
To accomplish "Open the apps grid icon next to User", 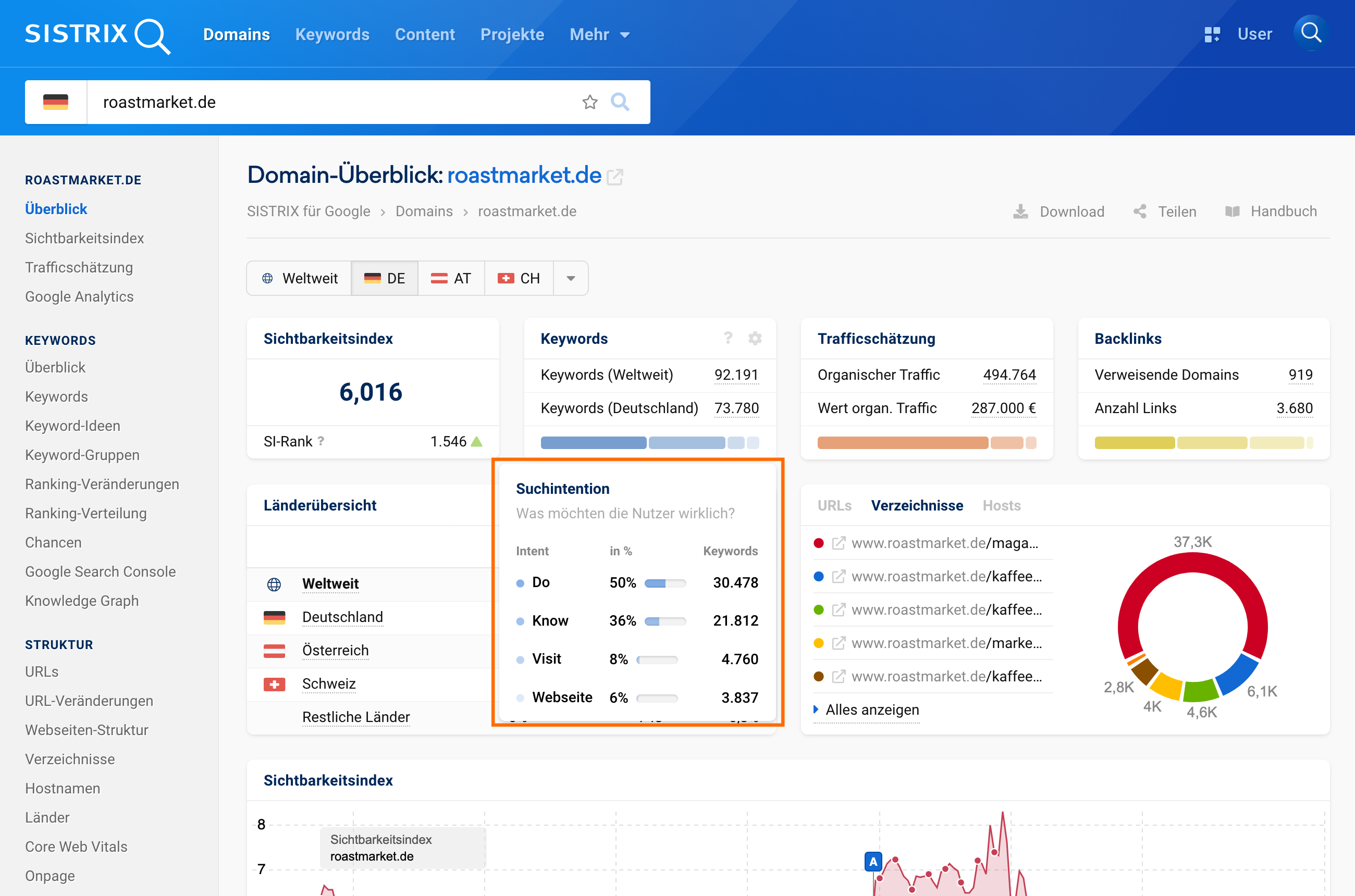I will (x=1212, y=34).
